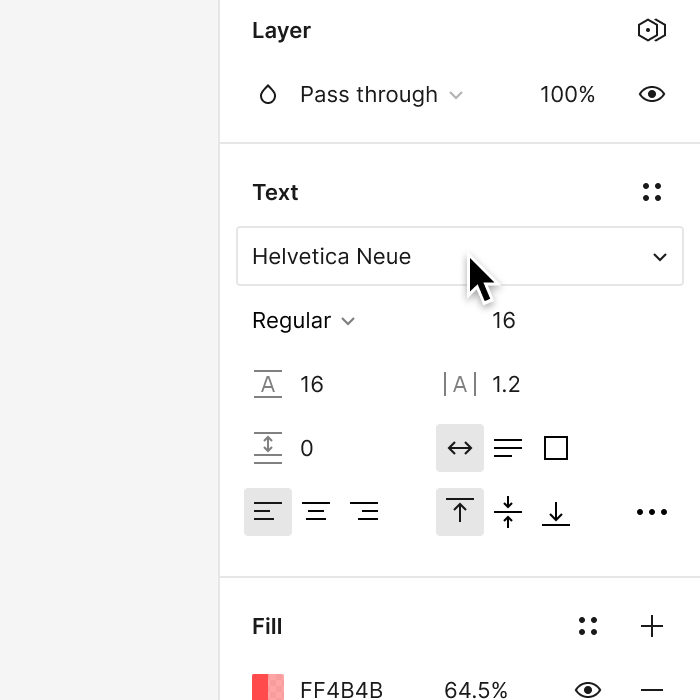The width and height of the screenshot is (700, 700).
Task: Select auto width text resizing icon
Action: click(x=460, y=448)
